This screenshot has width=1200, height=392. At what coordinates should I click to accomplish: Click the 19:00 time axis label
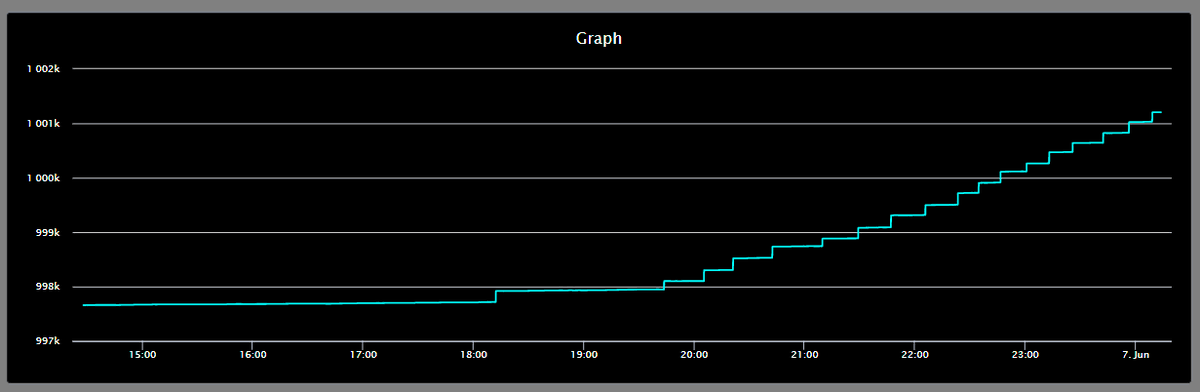[x=584, y=354]
